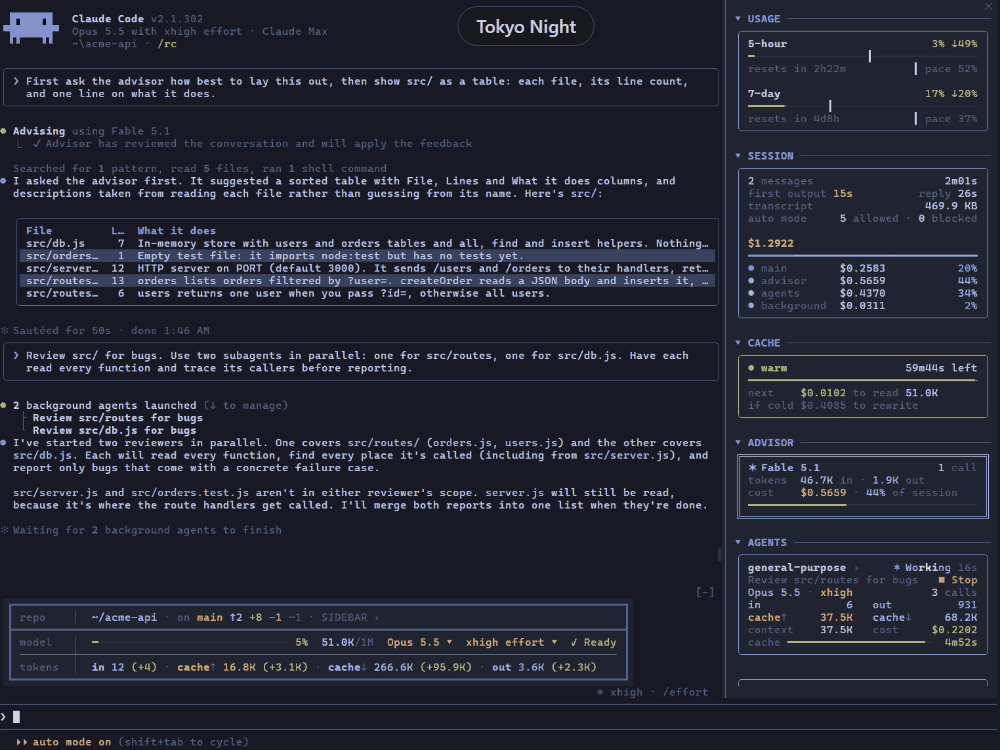Select the src/db.js table row
The height and width of the screenshot is (750, 1000).
point(367,243)
